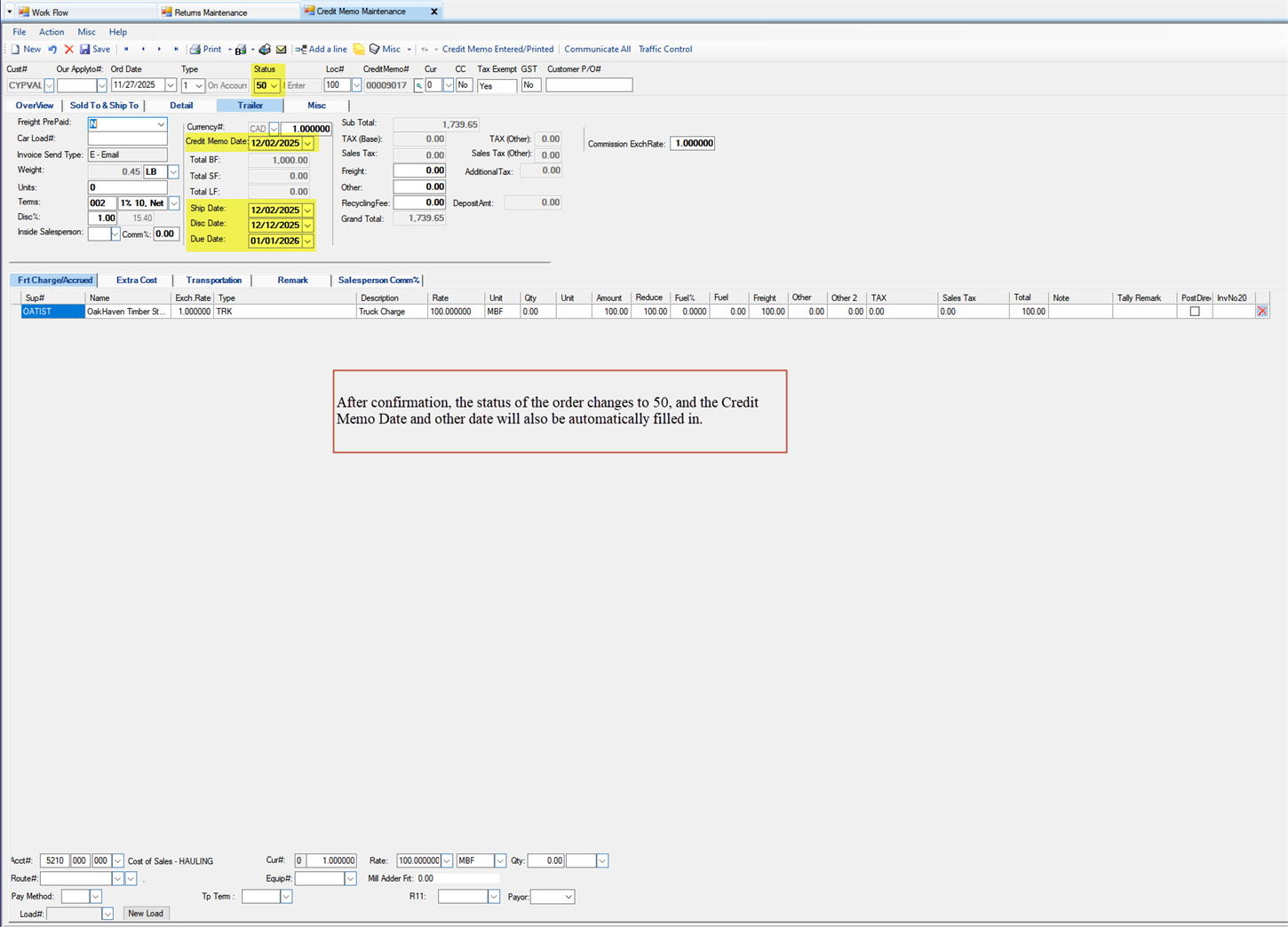Click the Customer P/O# input field

pos(589,85)
